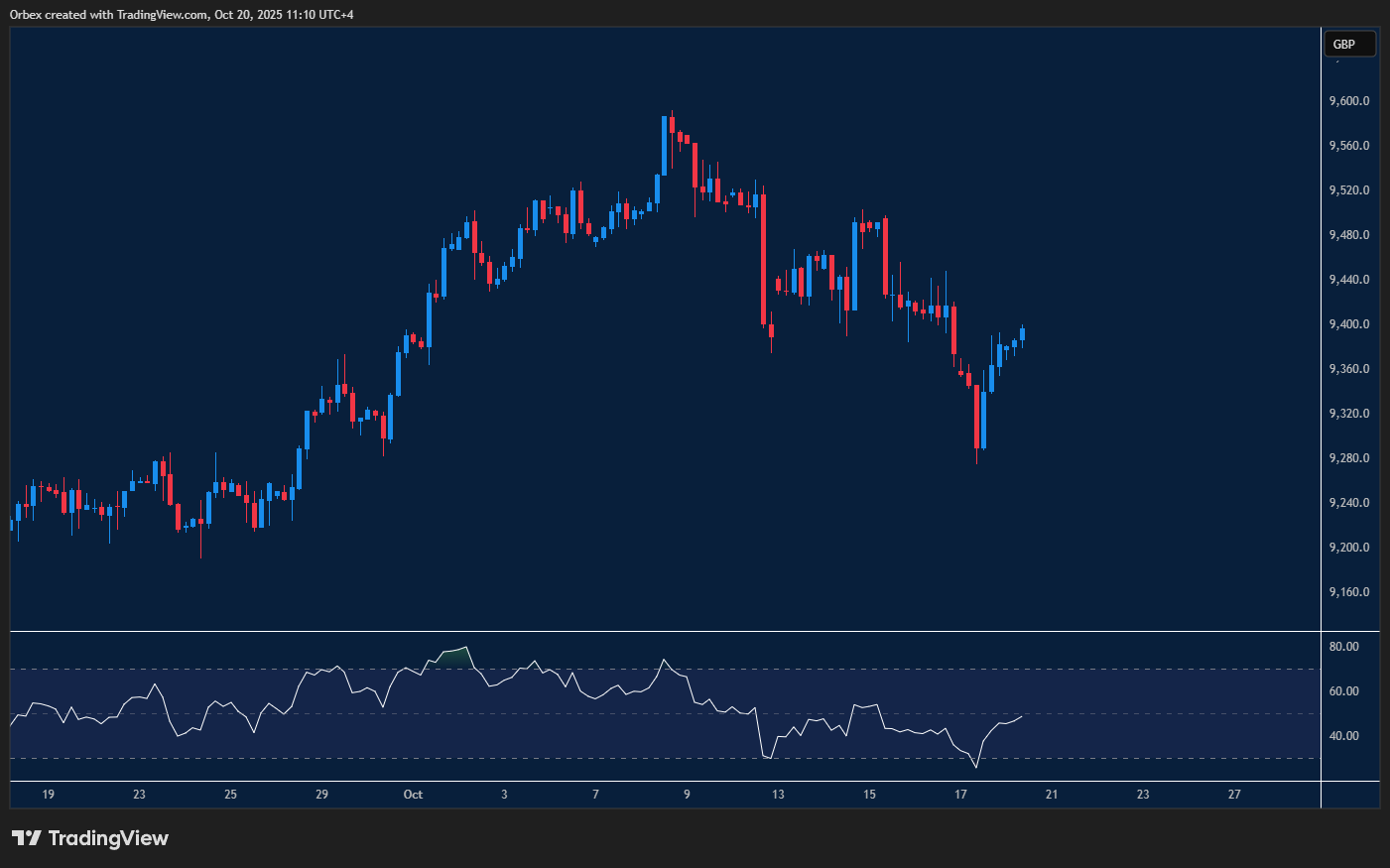Select the 9,600.0 price axis label
The height and width of the screenshot is (868, 1390).
point(1349,101)
